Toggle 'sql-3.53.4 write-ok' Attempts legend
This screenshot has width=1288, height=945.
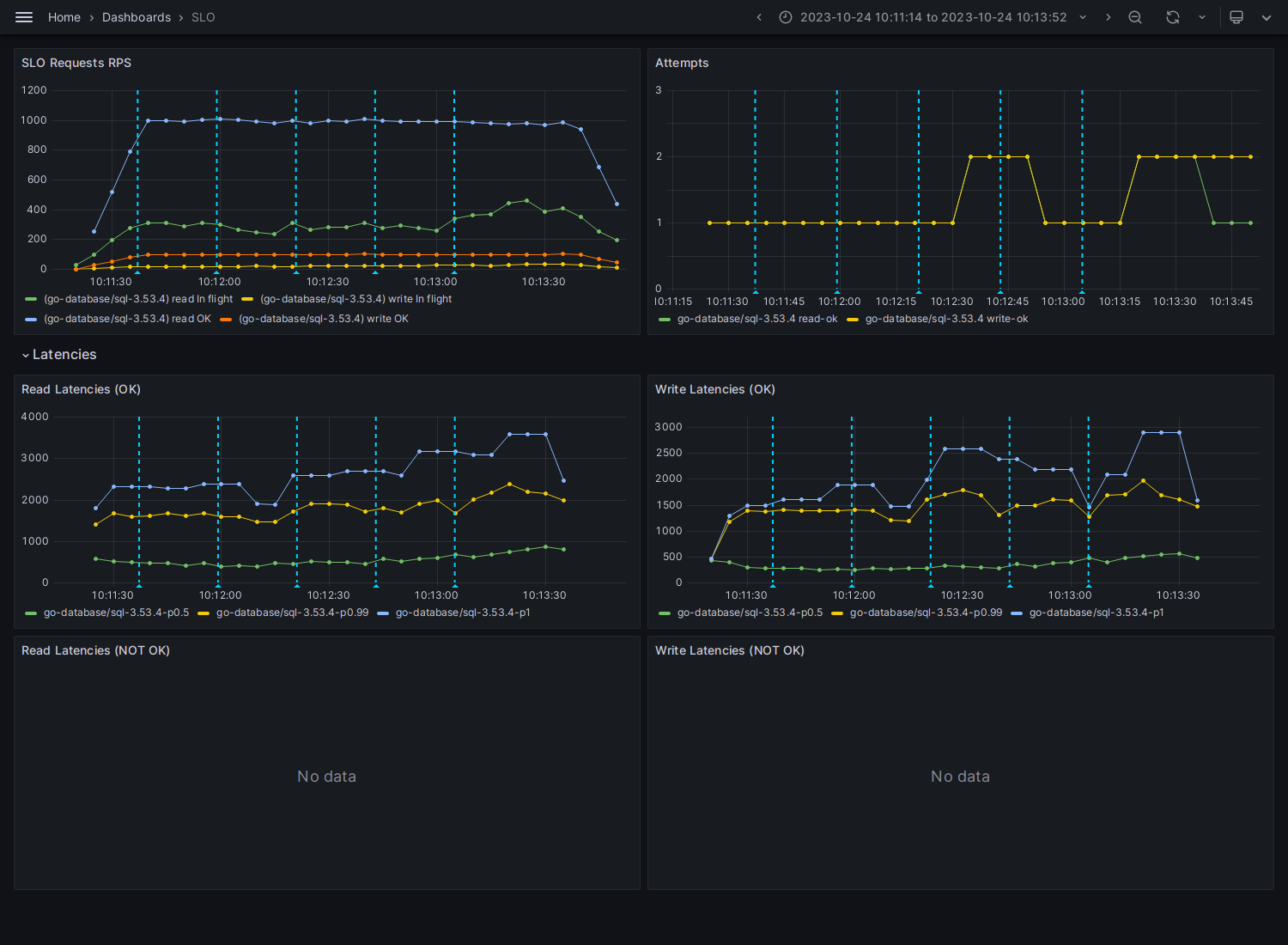point(946,319)
